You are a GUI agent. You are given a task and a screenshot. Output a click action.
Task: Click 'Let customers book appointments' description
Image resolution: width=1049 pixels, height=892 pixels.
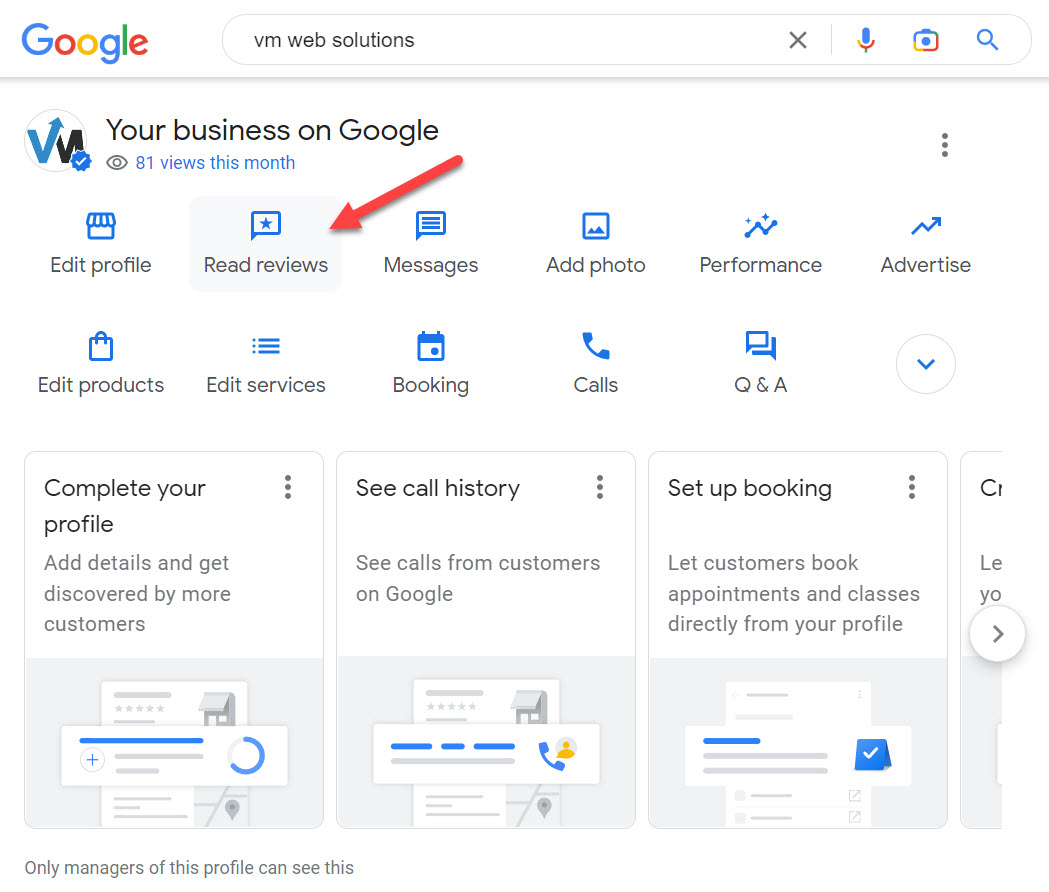793,594
